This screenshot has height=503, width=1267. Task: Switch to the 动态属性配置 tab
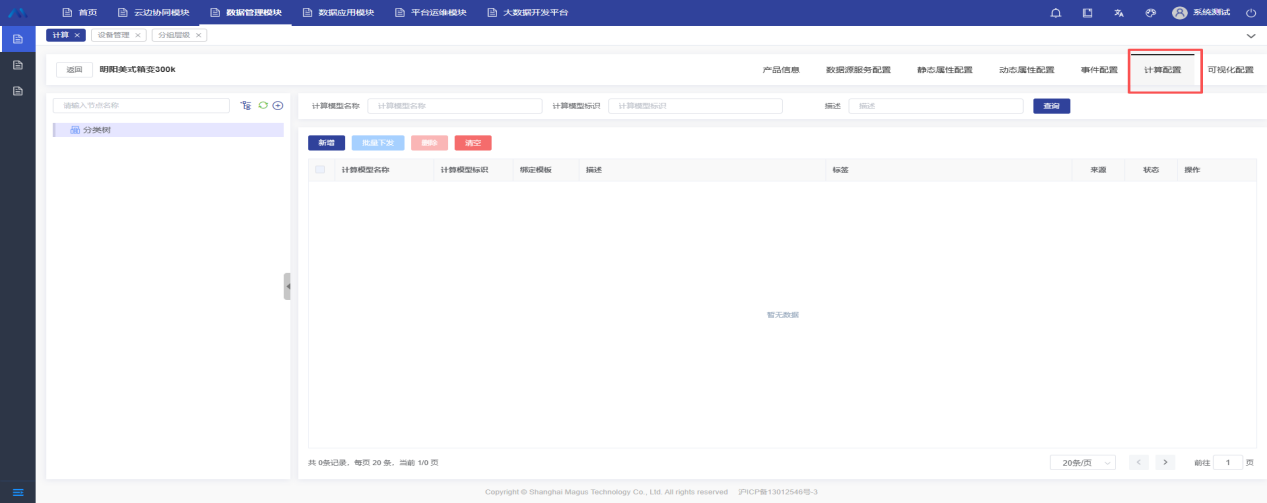pos(1026,70)
